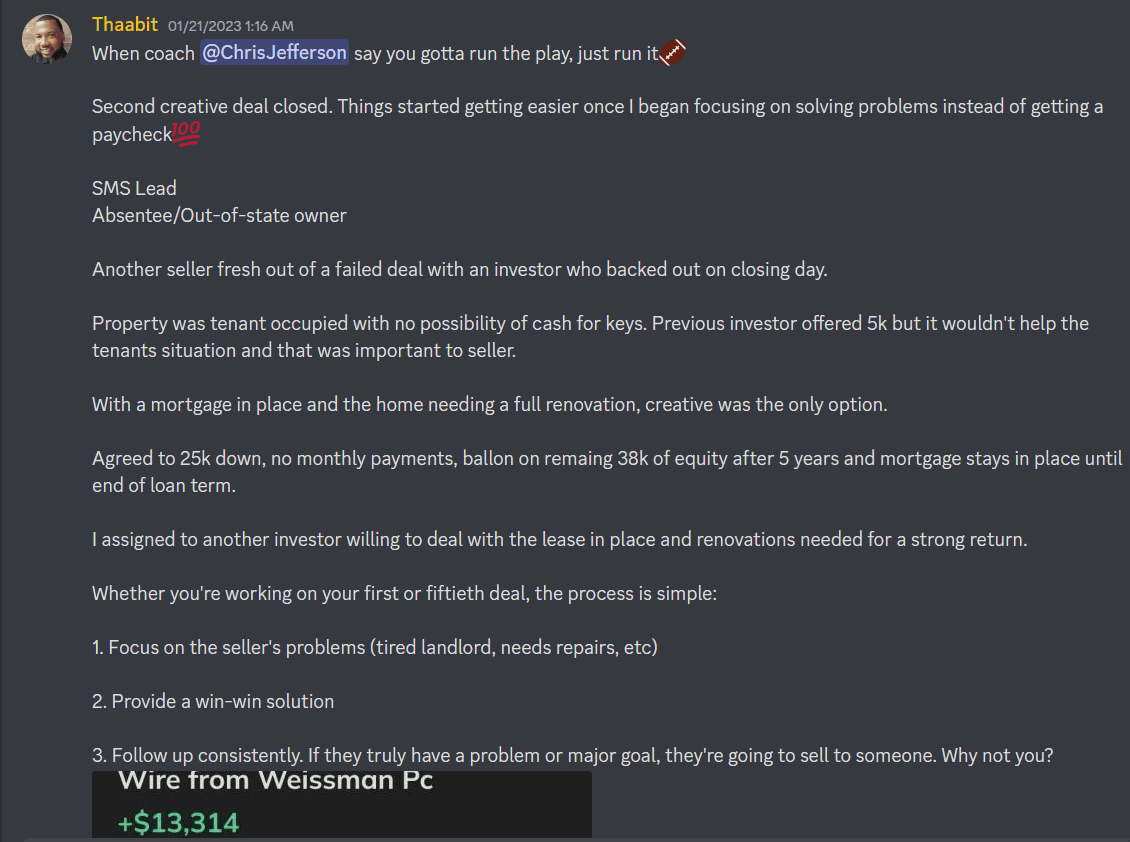Viewport: 1130px width, 842px height.
Task: Click 'Another seller fresh out' sentence
Action: [460, 270]
